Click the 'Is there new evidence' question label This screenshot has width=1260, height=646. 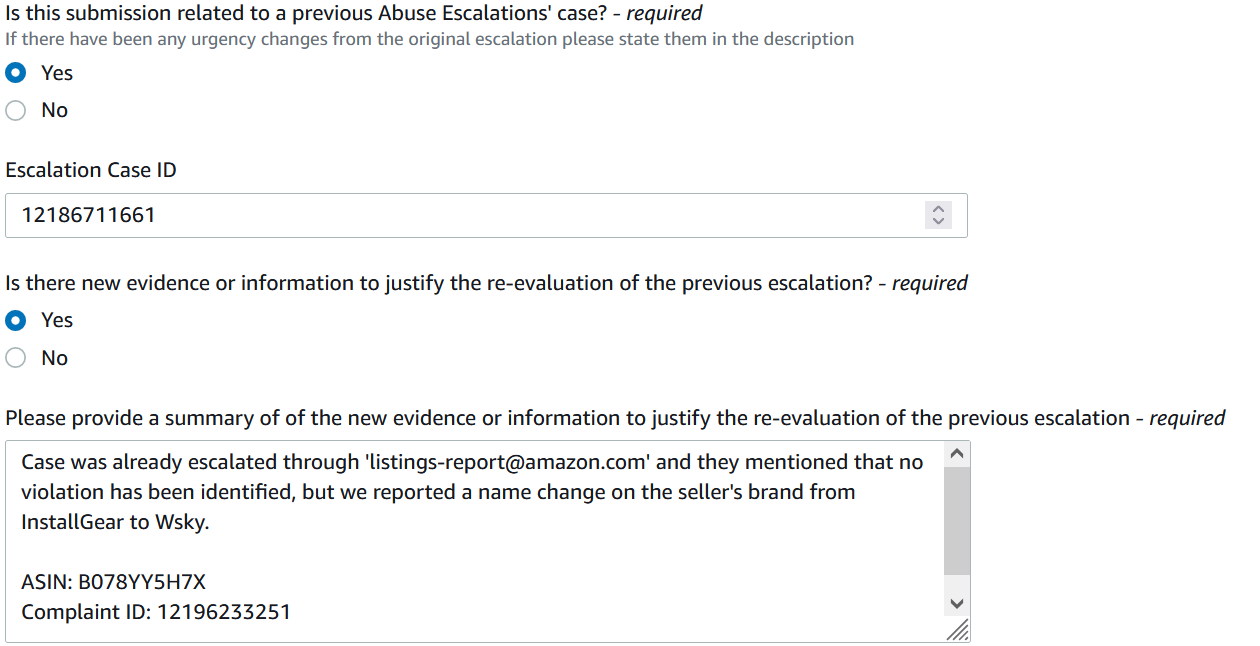tap(486, 283)
